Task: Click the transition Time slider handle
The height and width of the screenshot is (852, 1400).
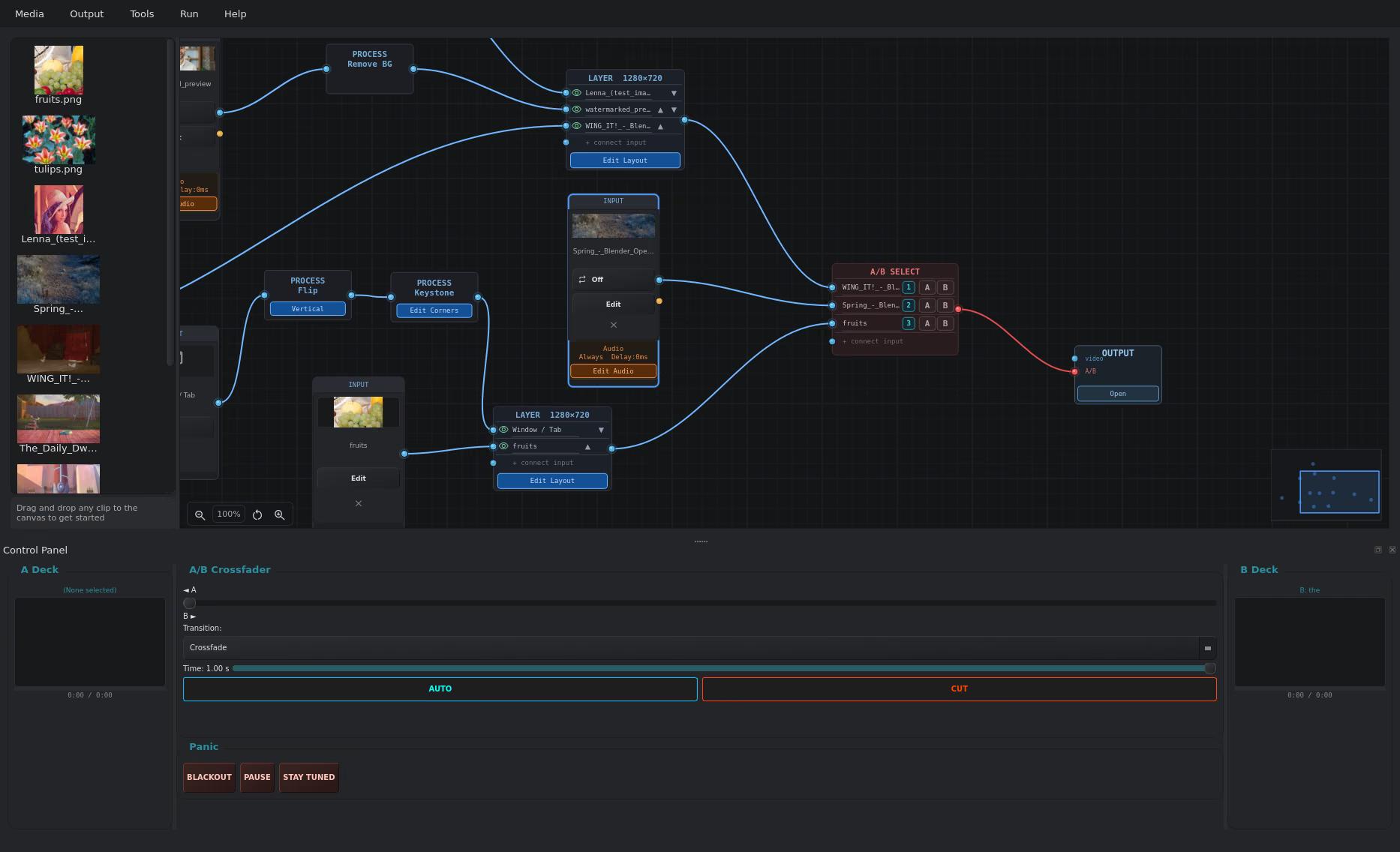Action: pos(1209,668)
